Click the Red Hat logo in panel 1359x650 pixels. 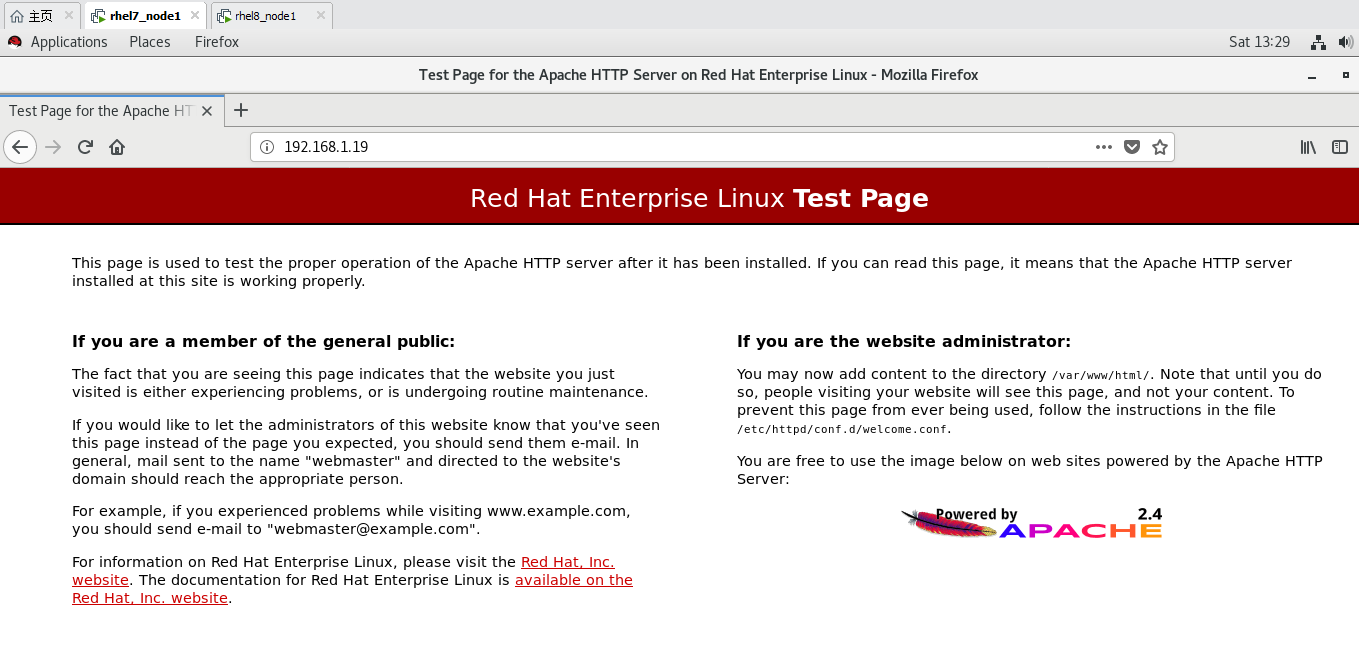(x=15, y=42)
